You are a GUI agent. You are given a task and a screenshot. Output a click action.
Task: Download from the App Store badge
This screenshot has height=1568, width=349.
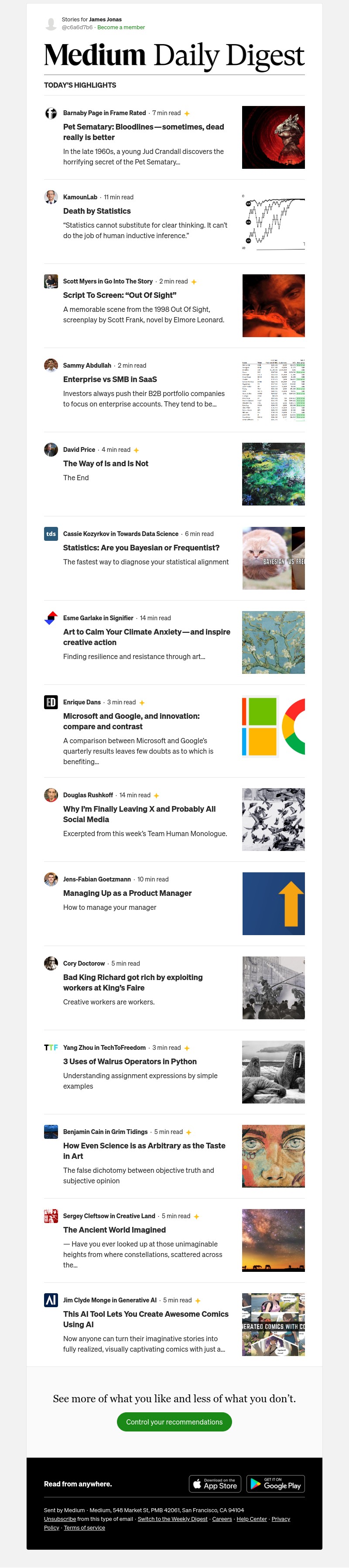point(215,1483)
